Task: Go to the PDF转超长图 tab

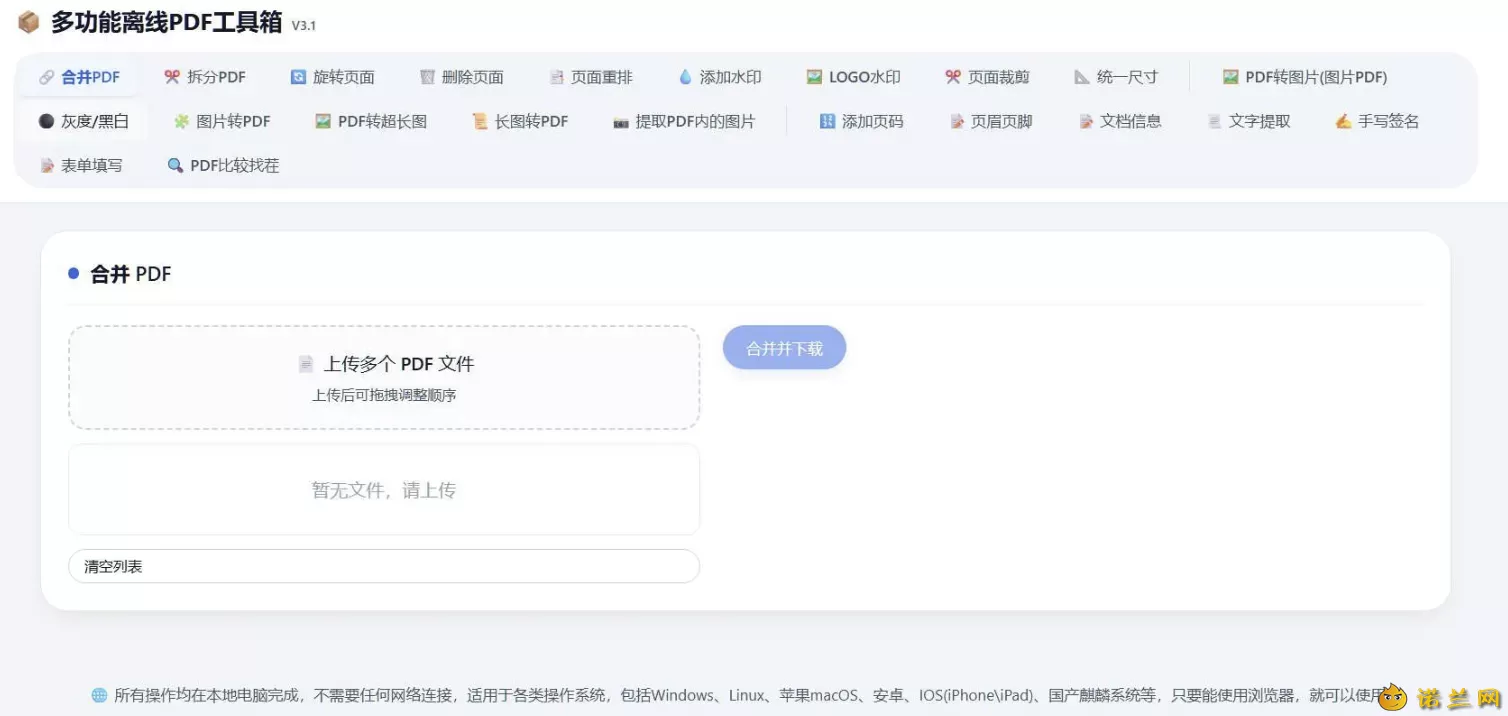Action: (371, 121)
